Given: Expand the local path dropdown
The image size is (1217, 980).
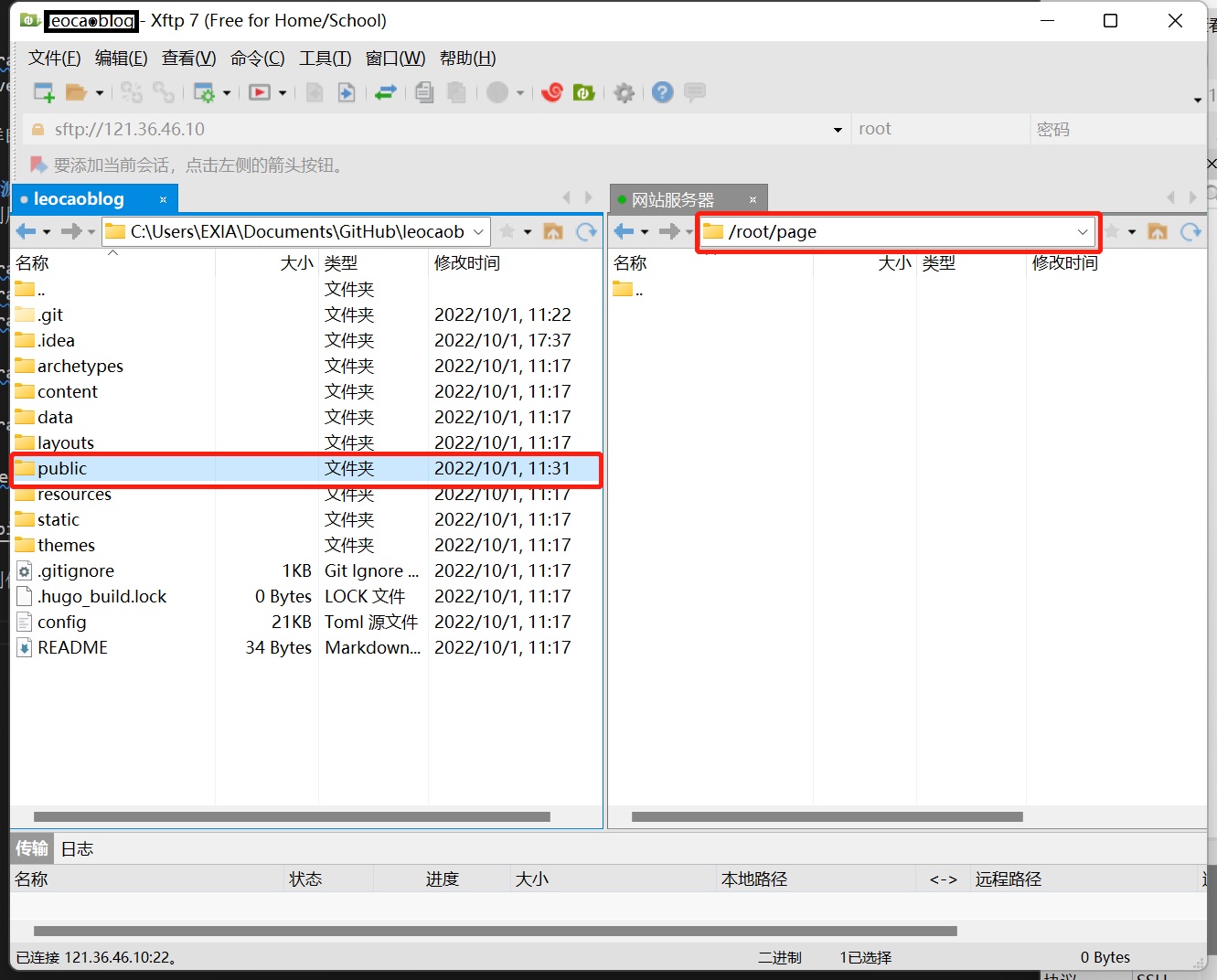Looking at the screenshot, I should (x=478, y=232).
